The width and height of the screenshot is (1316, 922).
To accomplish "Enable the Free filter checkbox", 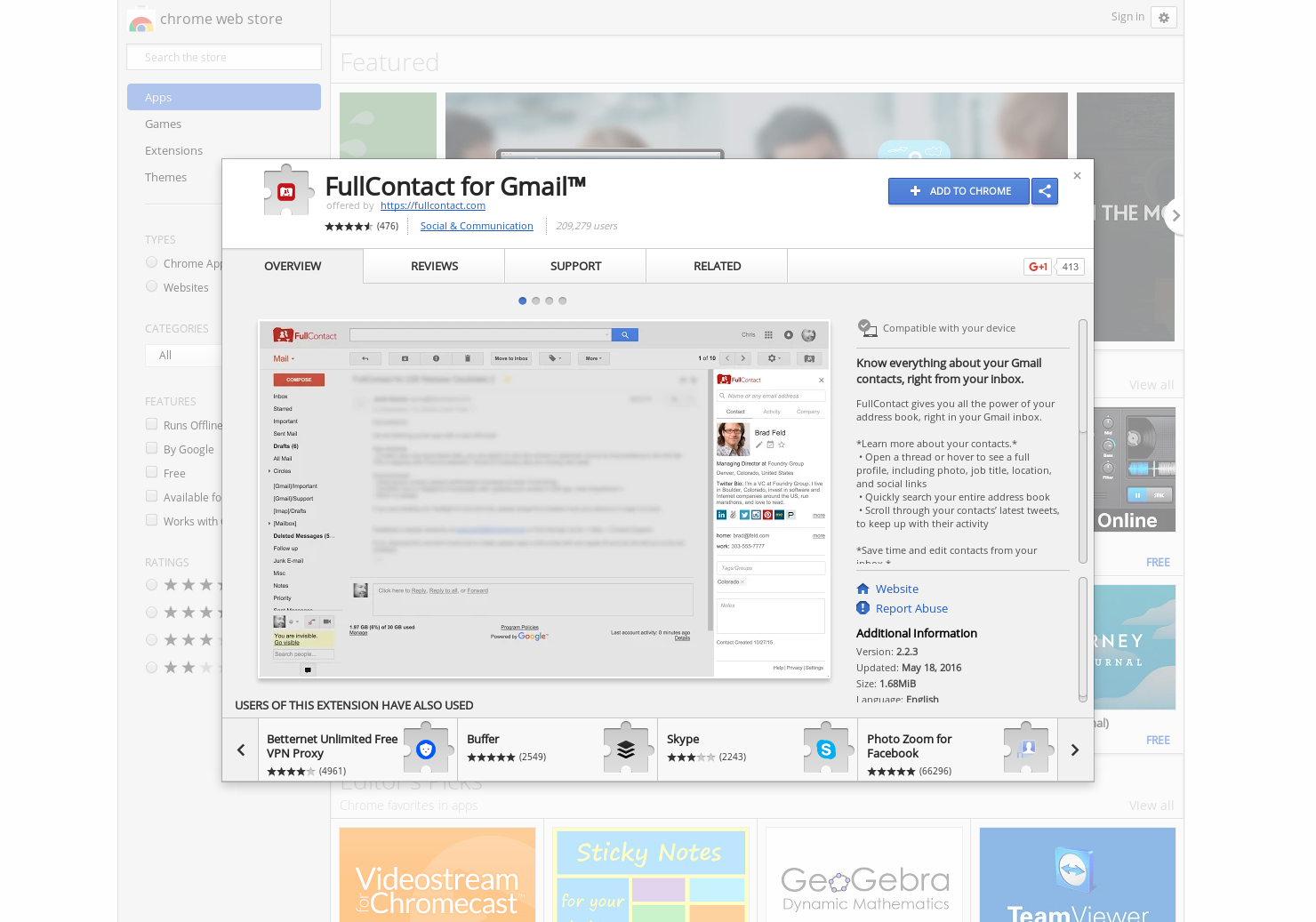I will point(151,472).
